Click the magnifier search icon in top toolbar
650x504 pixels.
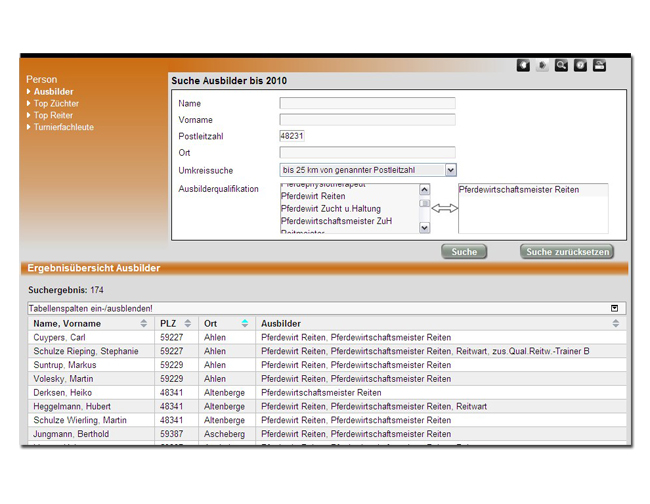pyautogui.click(x=561, y=66)
